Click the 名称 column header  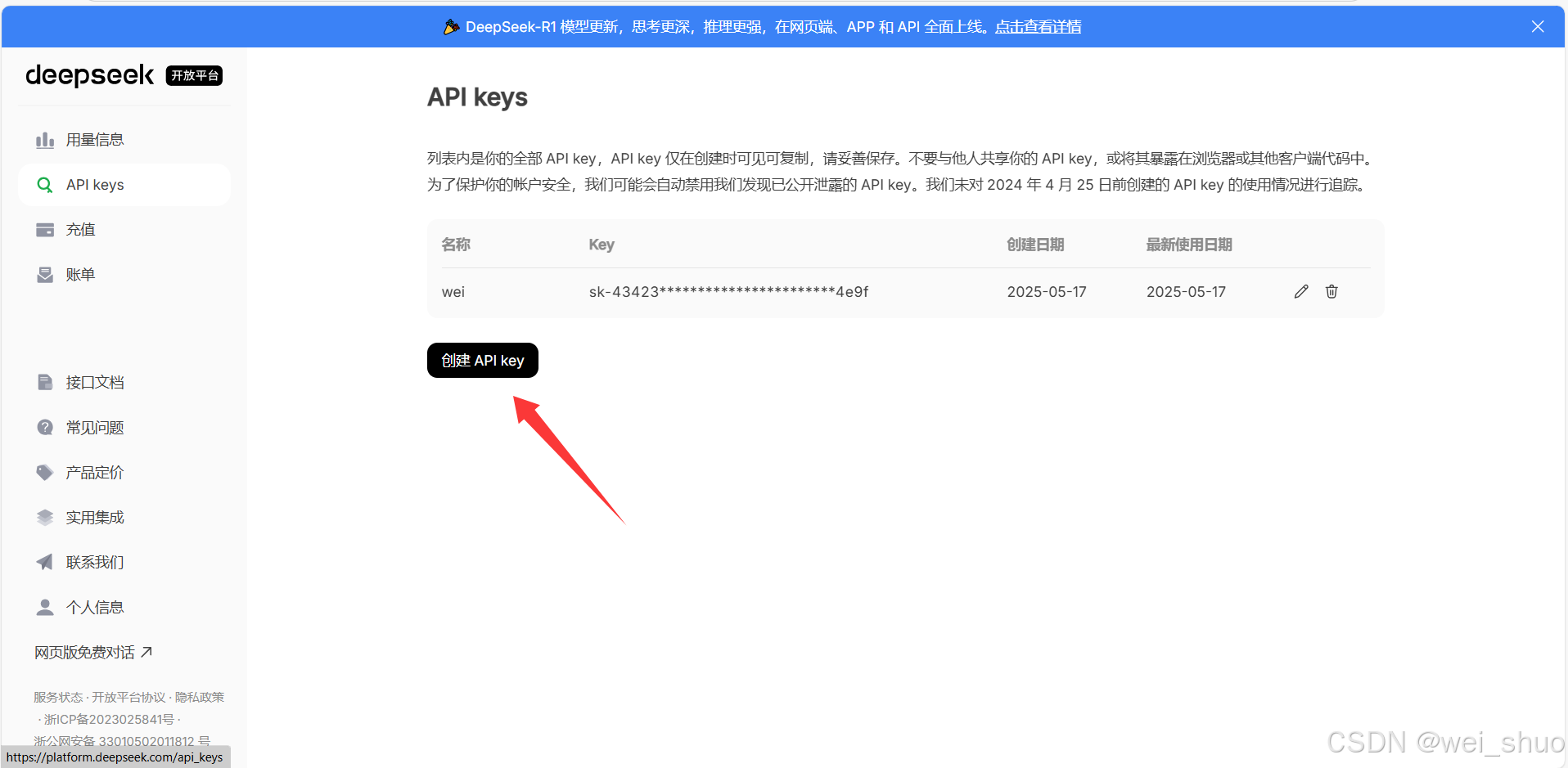pyautogui.click(x=456, y=245)
